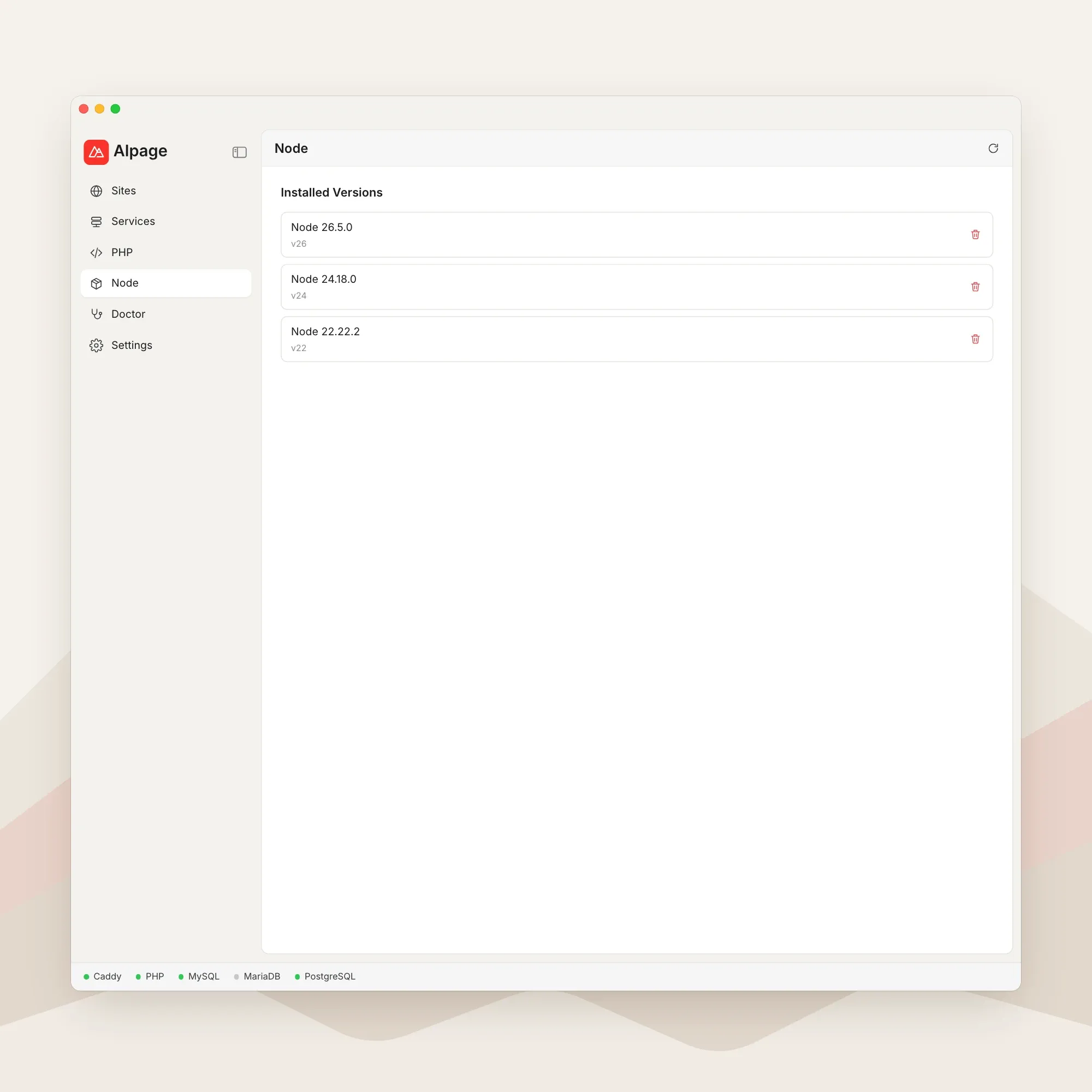Click the red Alpage logo icon
Screen dimensions: 1092x1092
pos(96,152)
